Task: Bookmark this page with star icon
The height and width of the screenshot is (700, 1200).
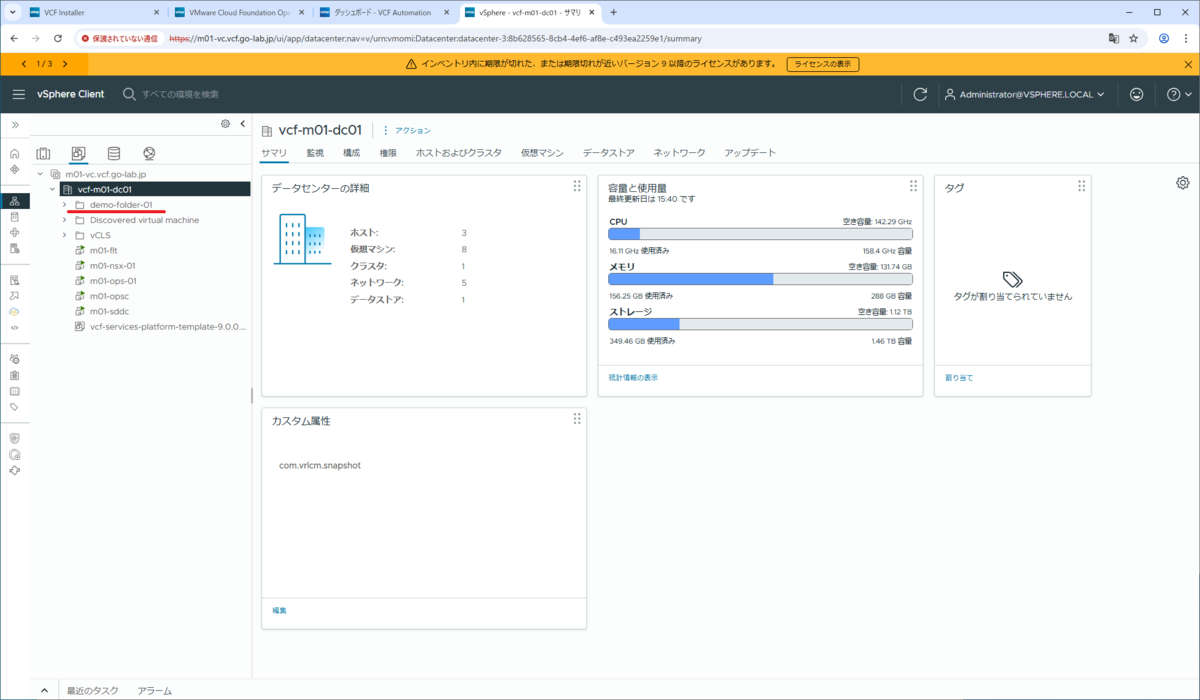Action: coord(1134,38)
